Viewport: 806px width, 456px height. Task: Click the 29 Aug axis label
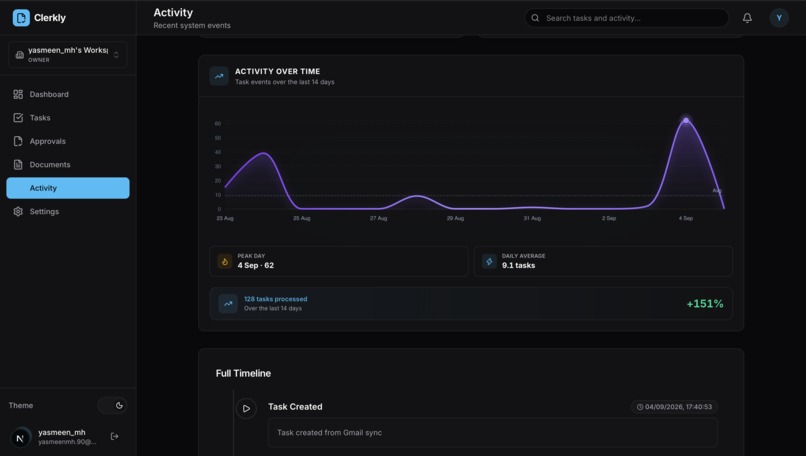click(x=455, y=218)
